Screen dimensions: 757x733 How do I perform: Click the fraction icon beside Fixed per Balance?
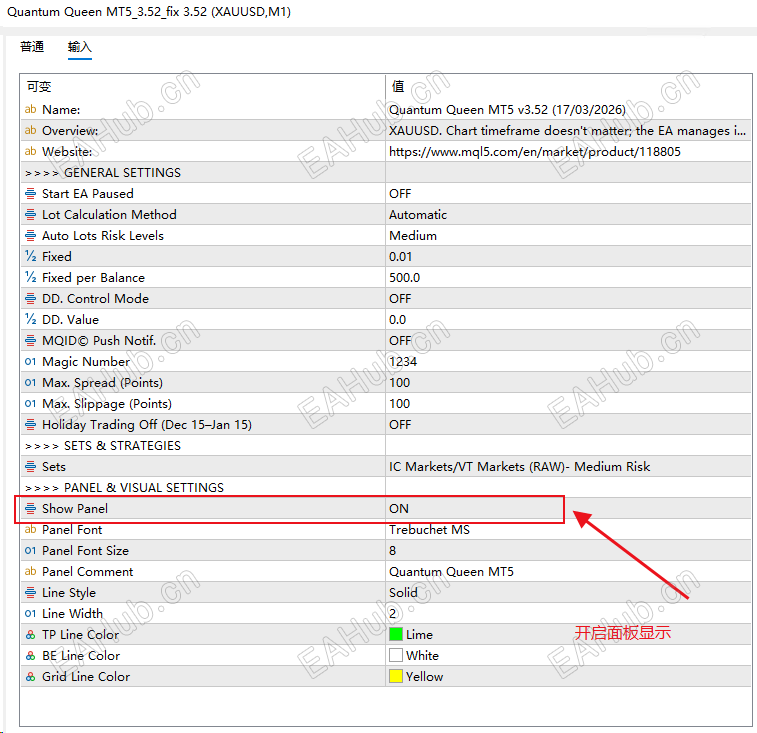click(30, 277)
